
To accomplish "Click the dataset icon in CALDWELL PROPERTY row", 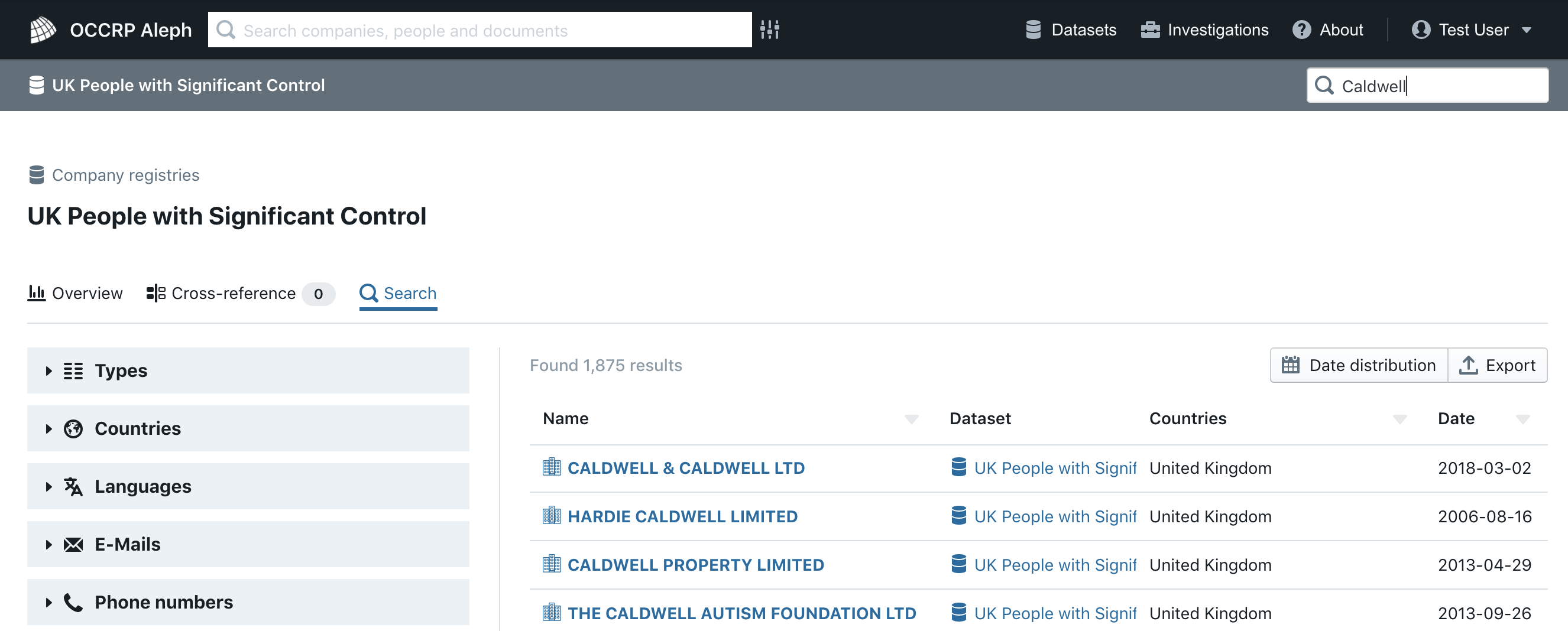I will (958, 564).
